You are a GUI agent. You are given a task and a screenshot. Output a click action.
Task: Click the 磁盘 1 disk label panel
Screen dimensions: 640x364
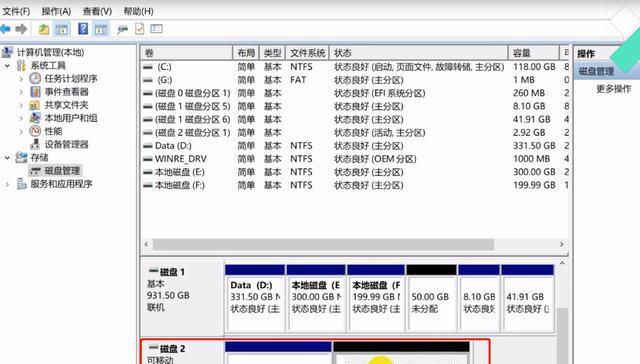182,298
